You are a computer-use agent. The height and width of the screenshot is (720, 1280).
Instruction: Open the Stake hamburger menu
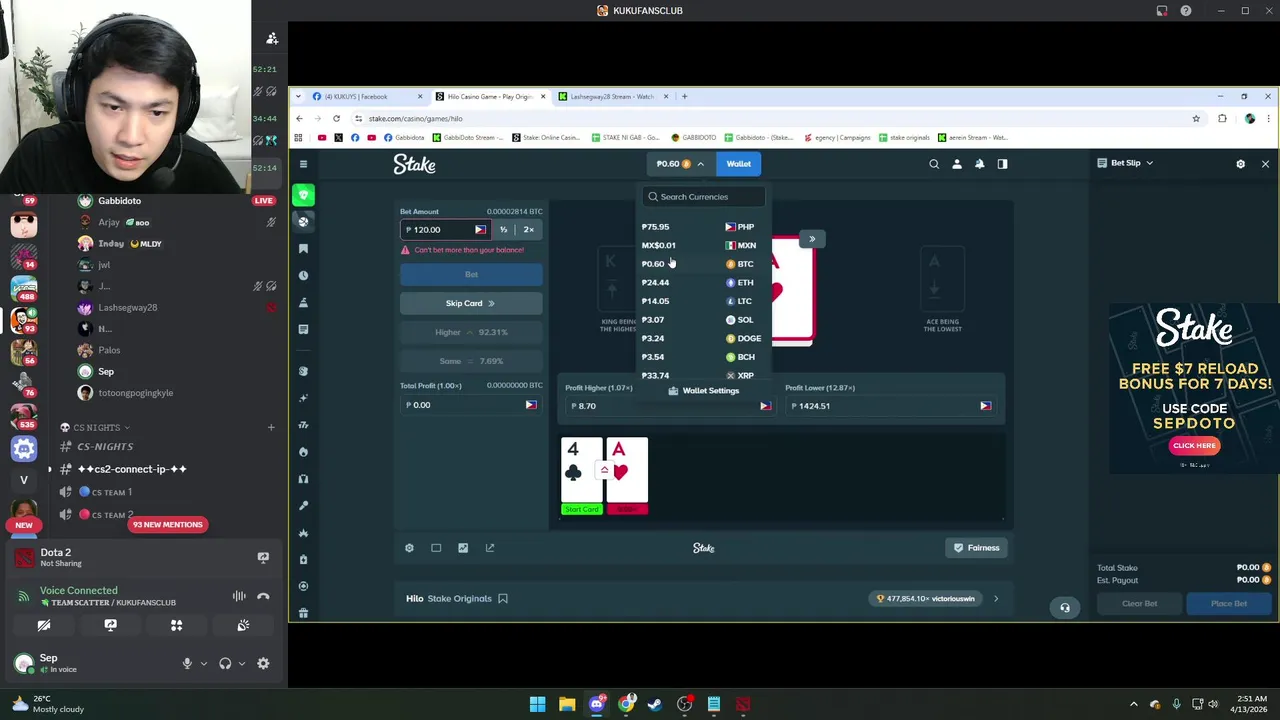coord(303,164)
